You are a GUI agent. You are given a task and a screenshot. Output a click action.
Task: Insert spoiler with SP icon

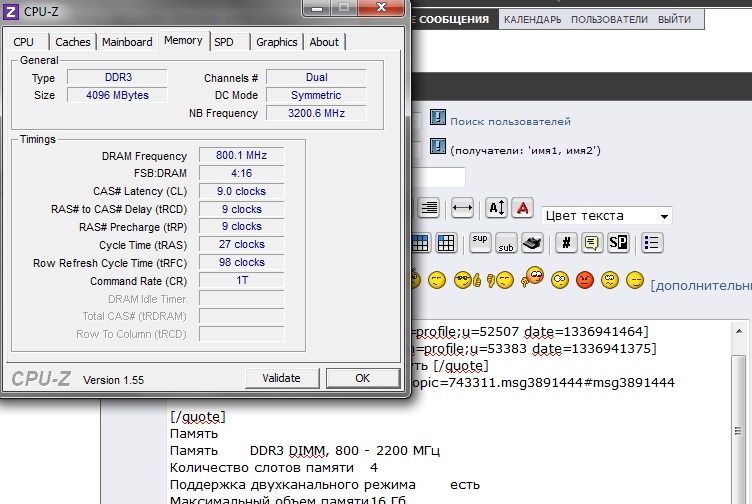[x=618, y=243]
